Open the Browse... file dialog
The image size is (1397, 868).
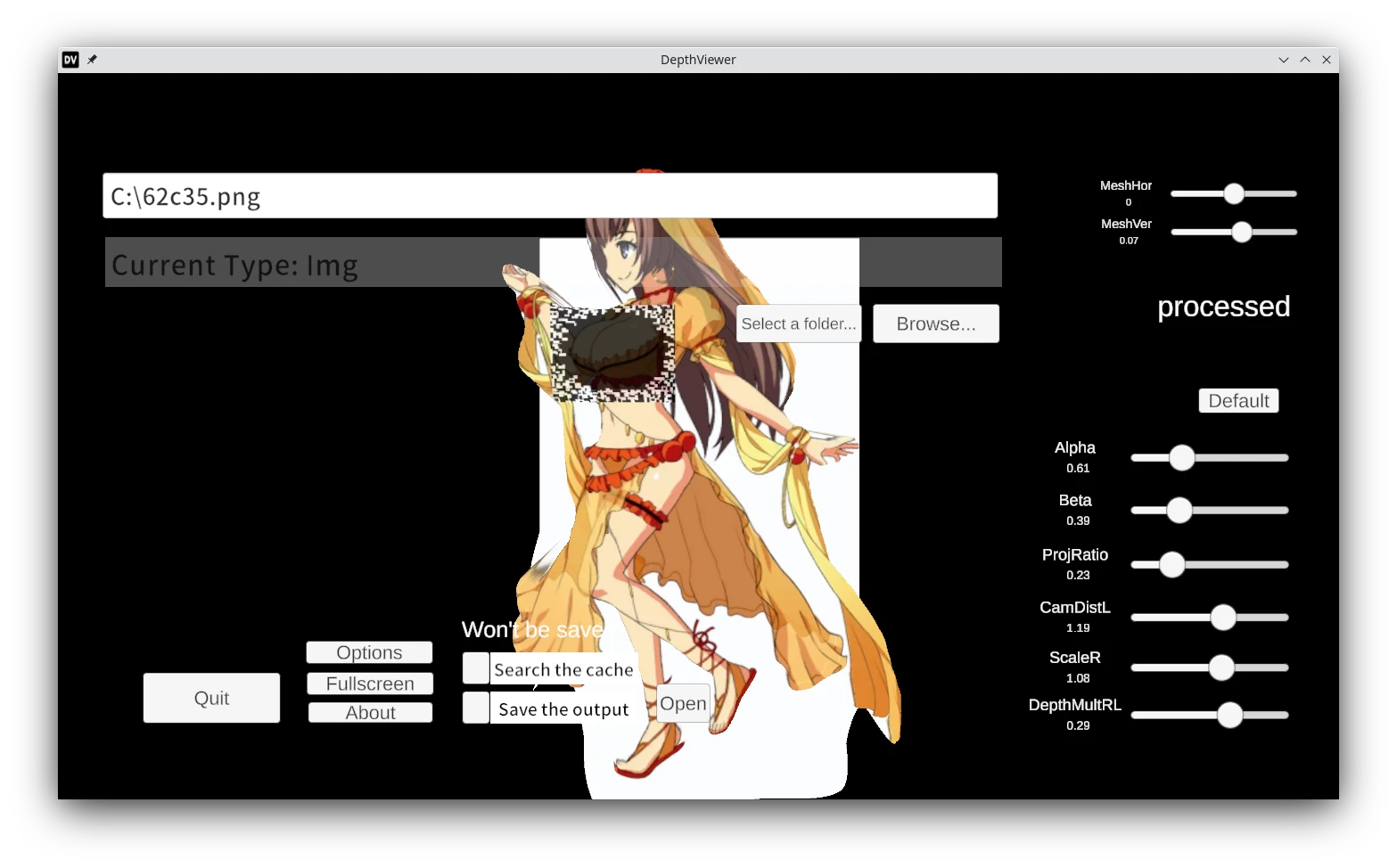tap(936, 323)
